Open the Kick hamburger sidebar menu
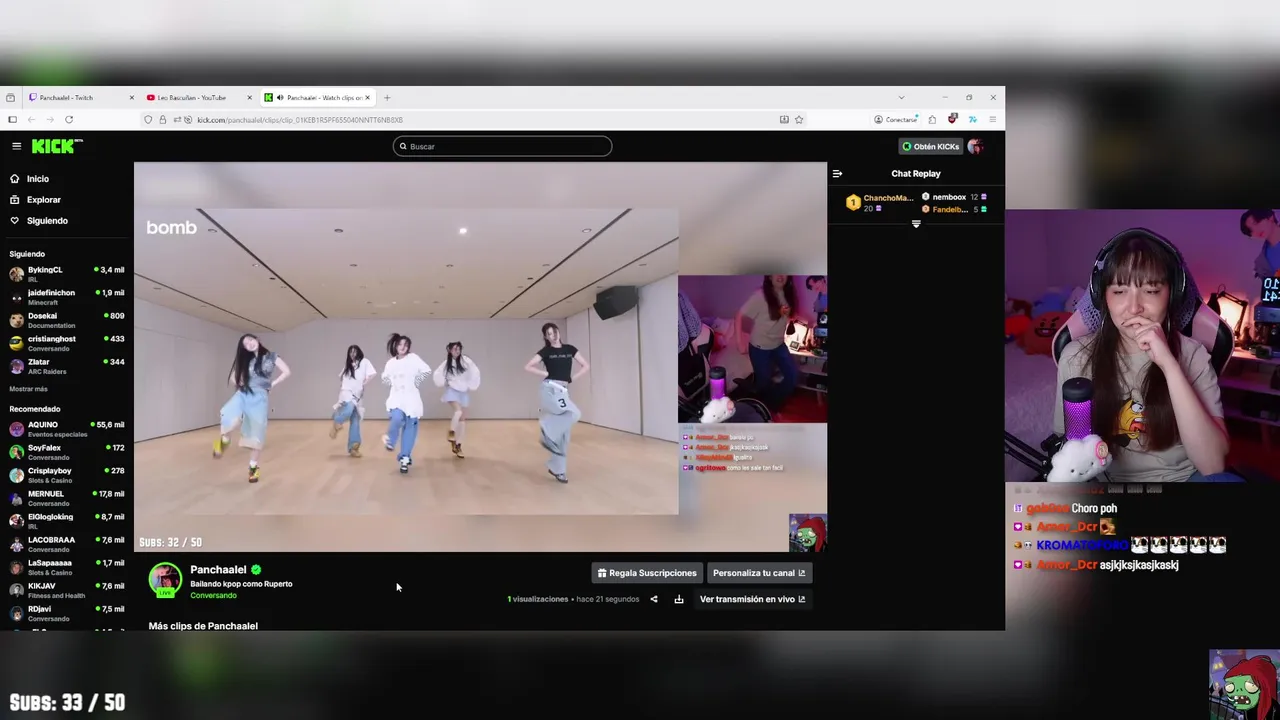 point(16,146)
